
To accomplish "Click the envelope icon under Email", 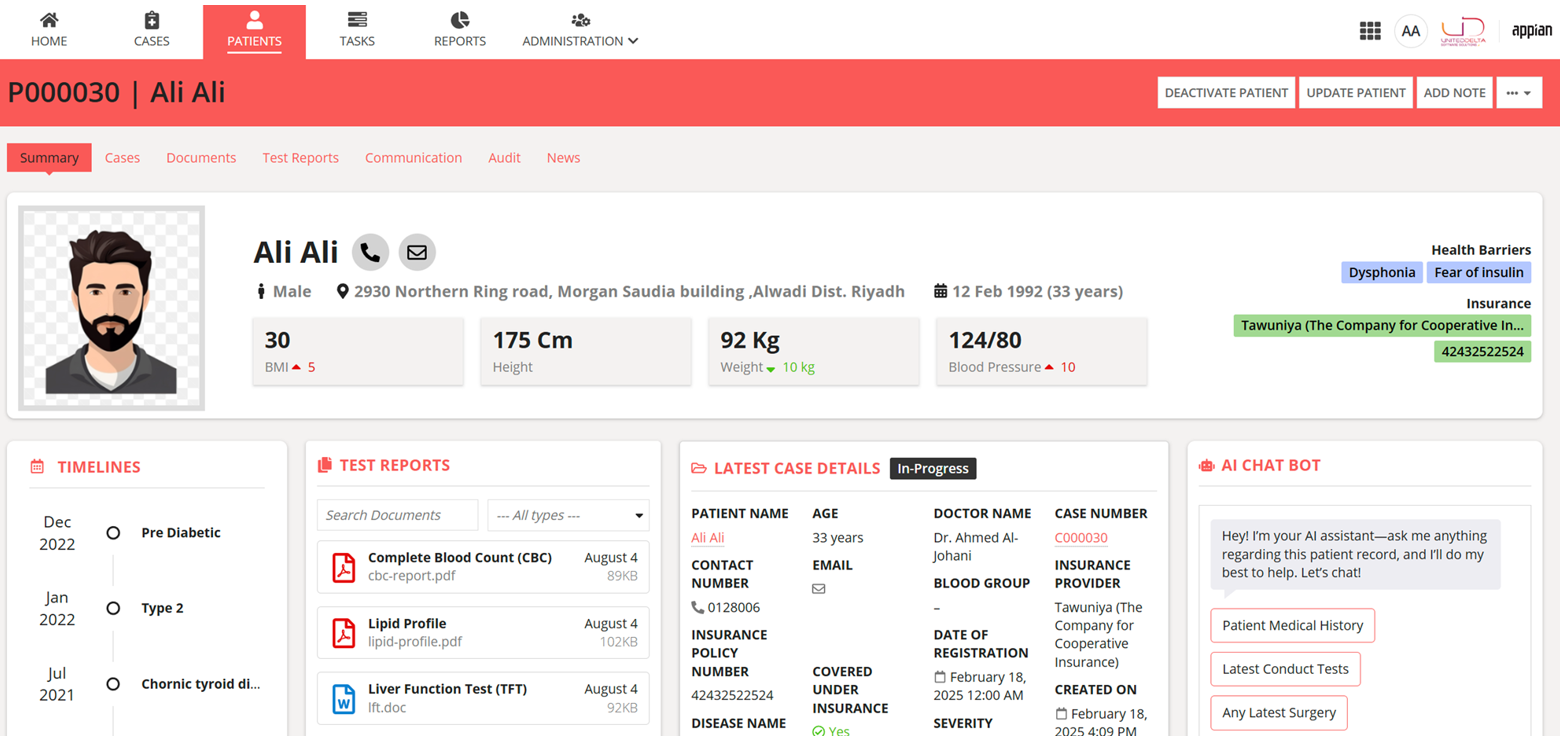I will [x=819, y=589].
